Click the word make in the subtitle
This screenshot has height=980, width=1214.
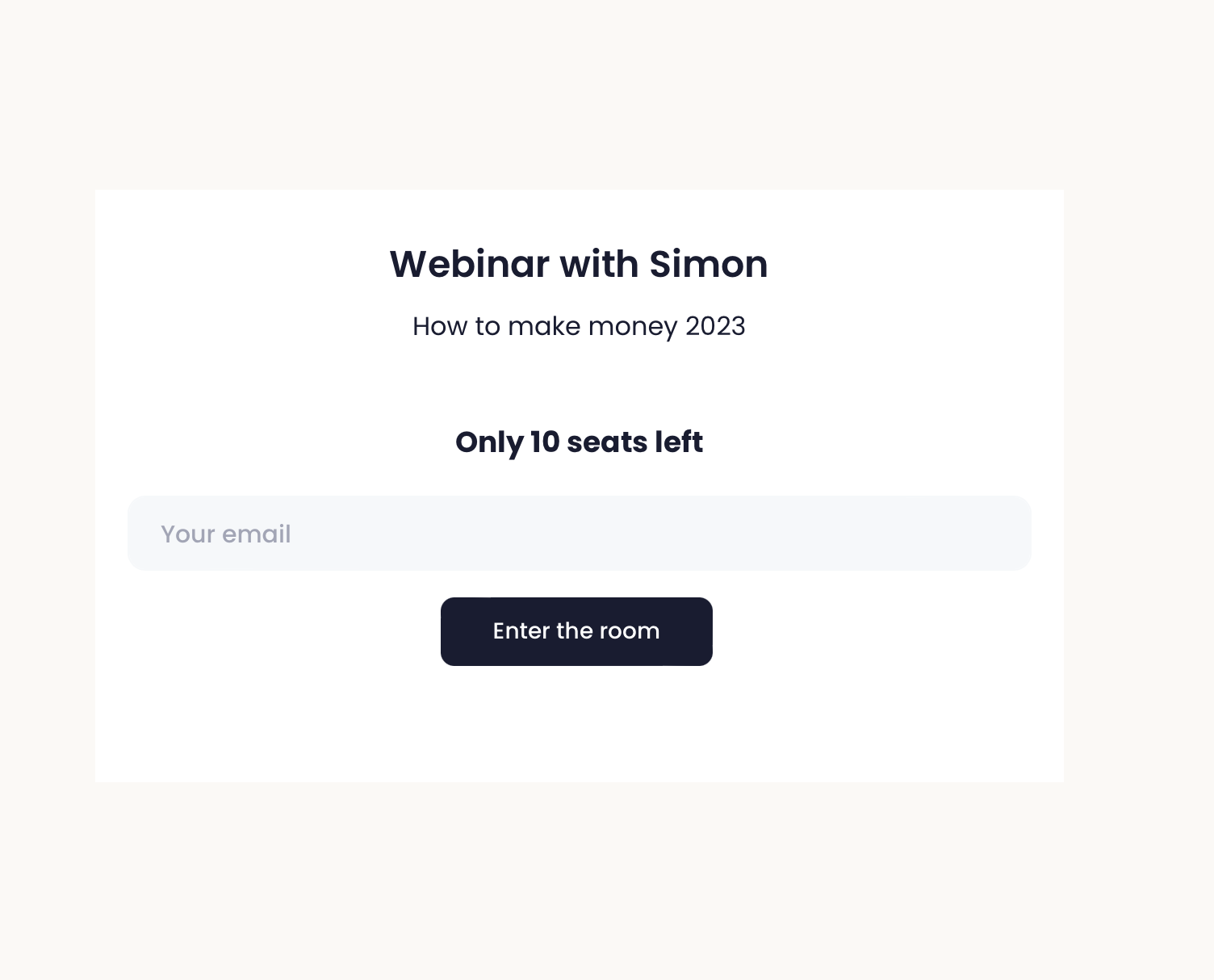tap(544, 326)
